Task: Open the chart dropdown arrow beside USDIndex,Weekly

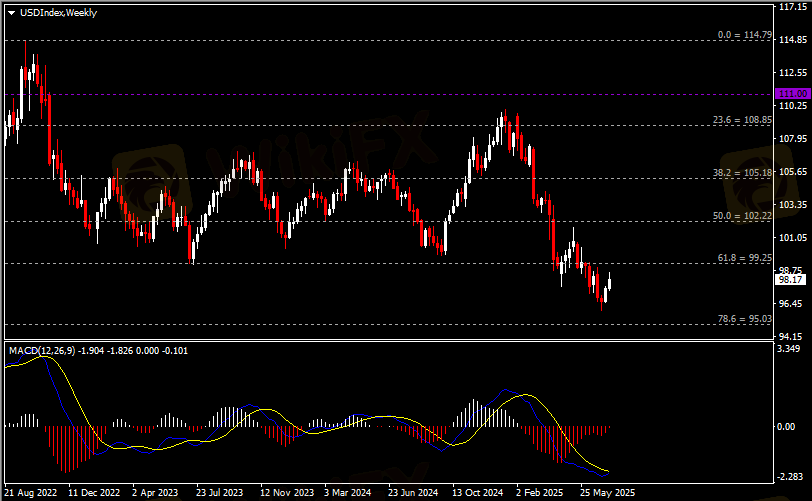Action: point(11,13)
